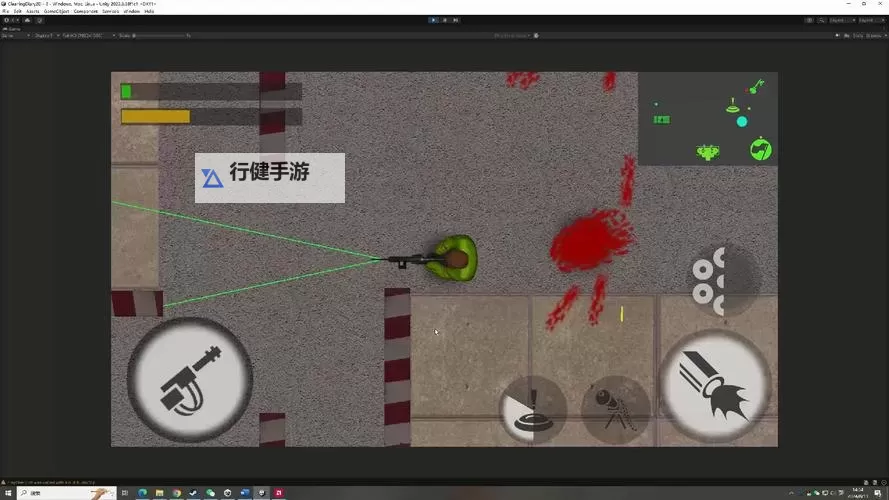Open Google Chrome from the taskbar
889x500 pixels.
coord(176,493)
